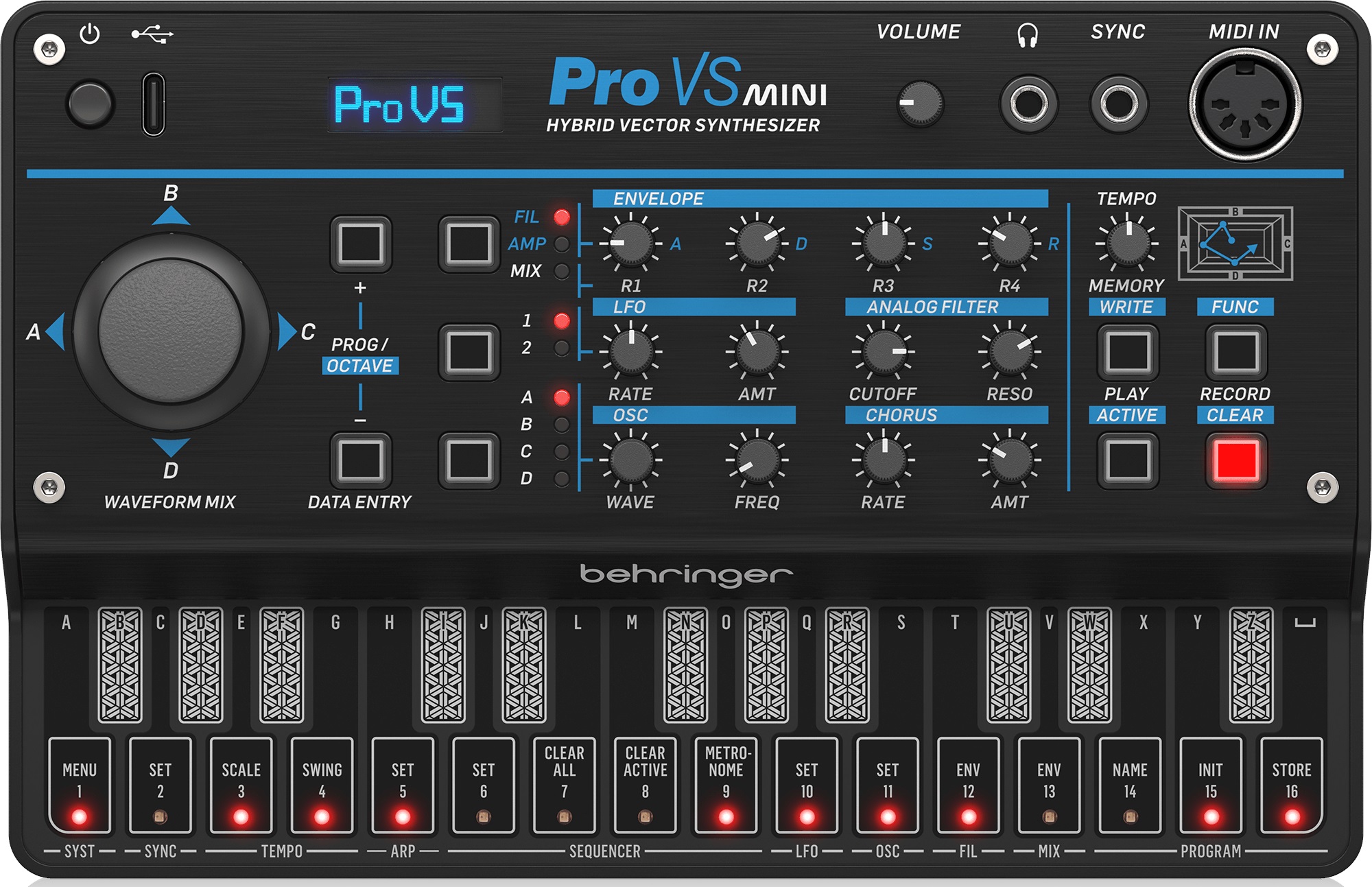Screen dimensions: 1372x887
Task: Click the blue C arrow beside joystick
Action: point(285,331)
